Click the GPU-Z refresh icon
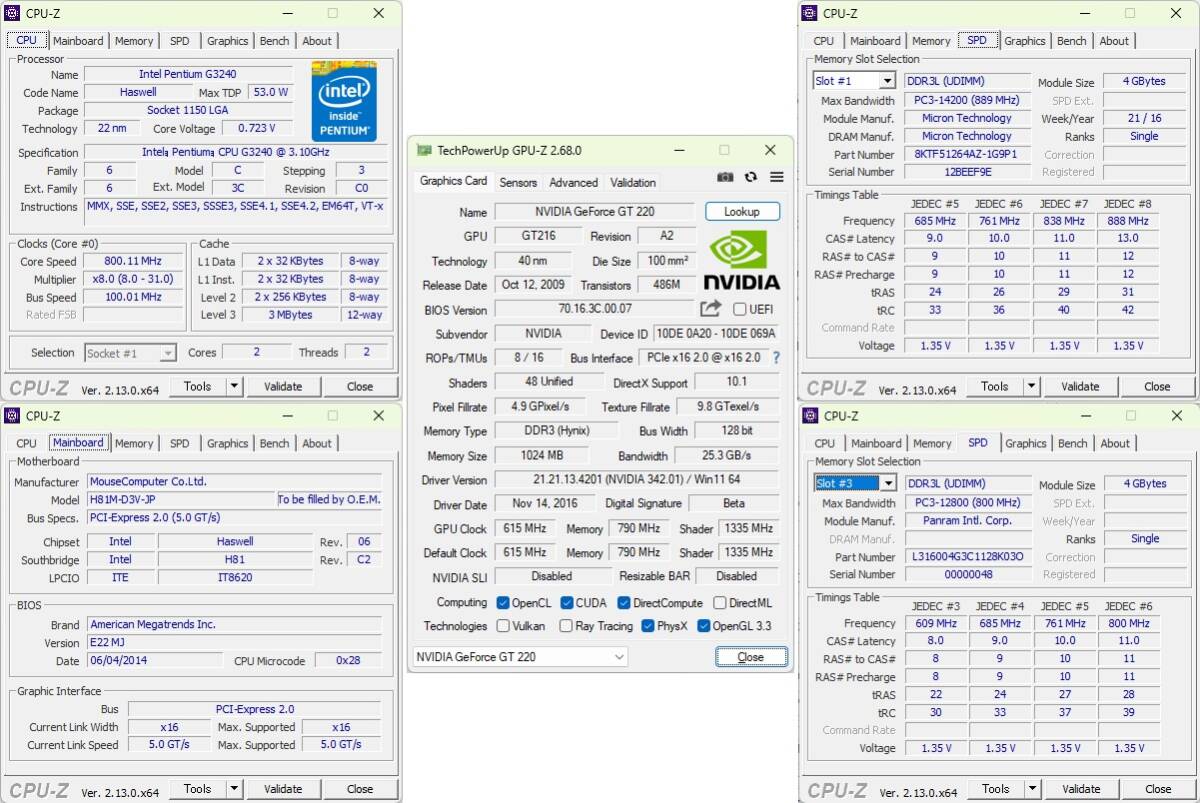 [x=751, y=177]
